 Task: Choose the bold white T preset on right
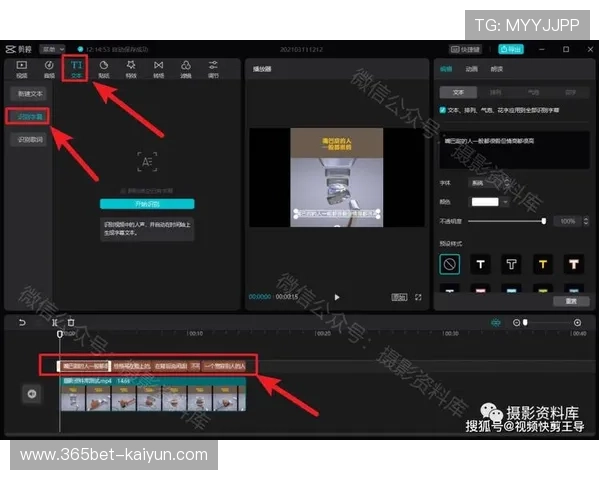click(x=574, y=264)
